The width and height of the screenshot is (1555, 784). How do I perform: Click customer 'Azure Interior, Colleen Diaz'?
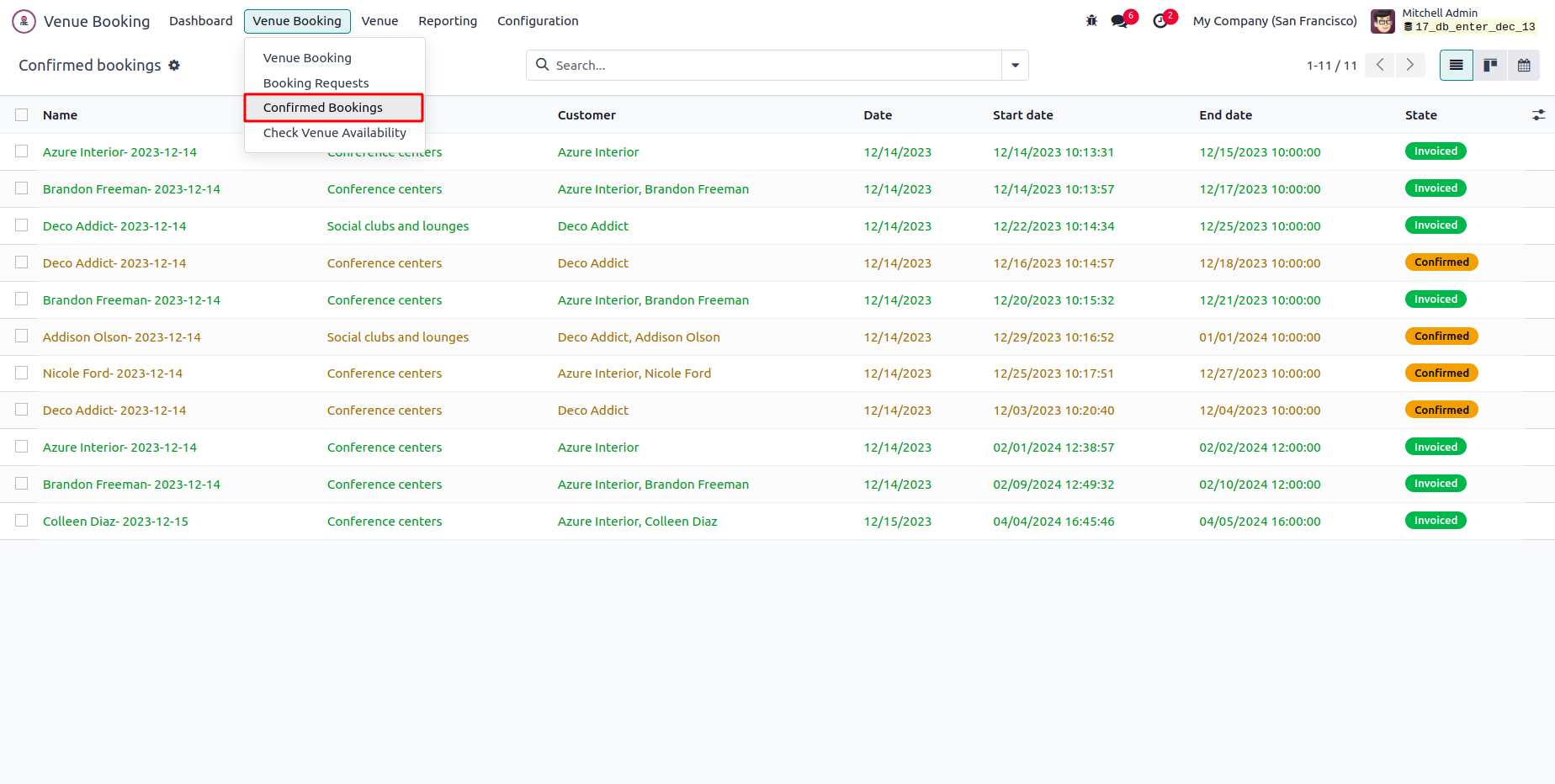637,522
